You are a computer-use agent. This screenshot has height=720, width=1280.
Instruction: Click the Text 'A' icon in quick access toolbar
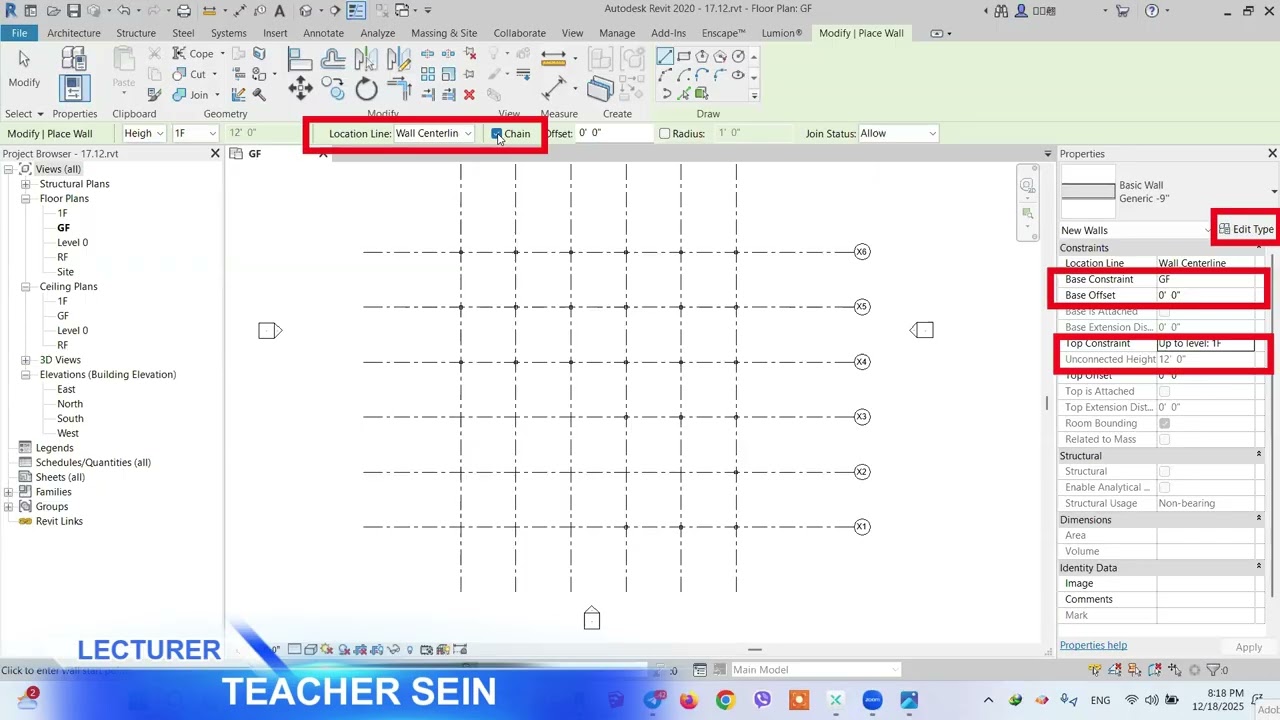coord(279,11)
